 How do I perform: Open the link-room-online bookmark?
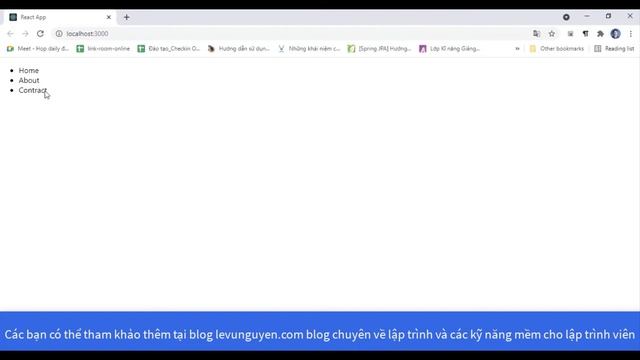click(x=103, y=49)
